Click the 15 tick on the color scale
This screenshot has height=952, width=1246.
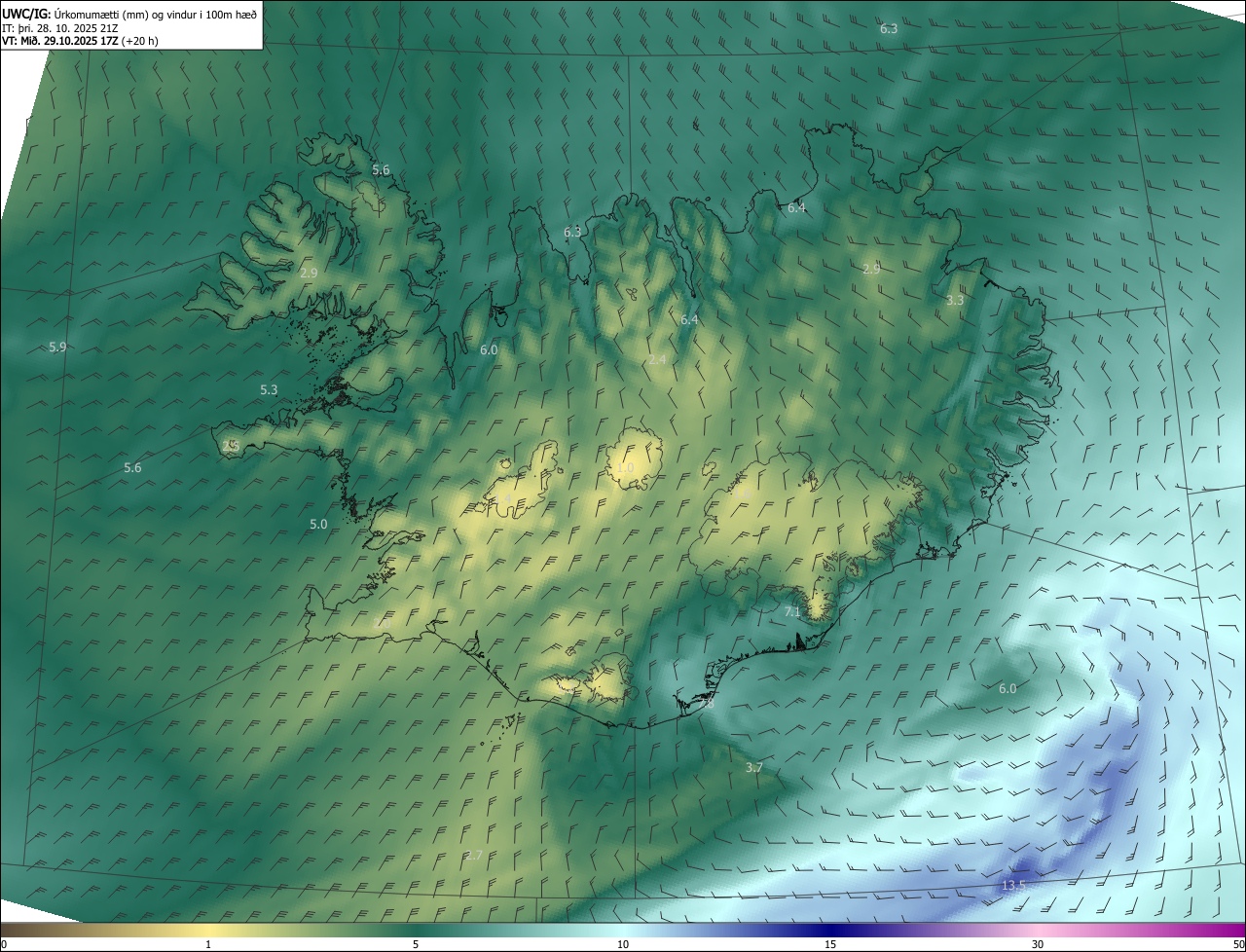tap(830, 944)
